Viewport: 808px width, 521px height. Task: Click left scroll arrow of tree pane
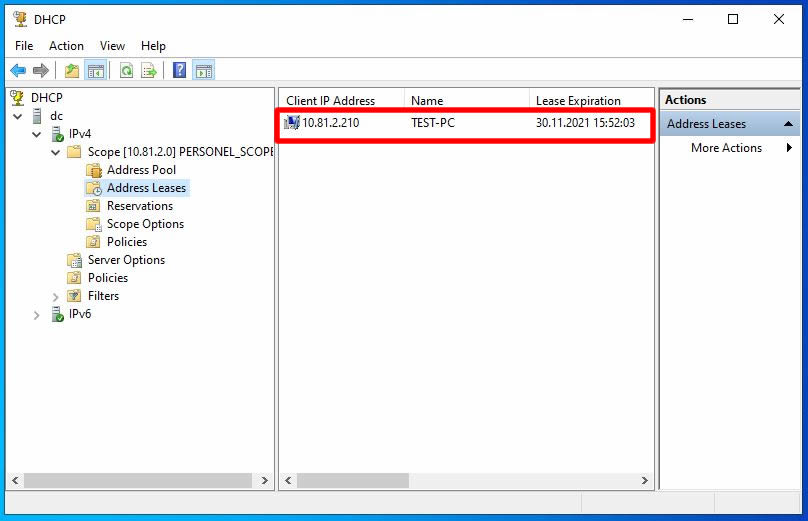(15, 480)
